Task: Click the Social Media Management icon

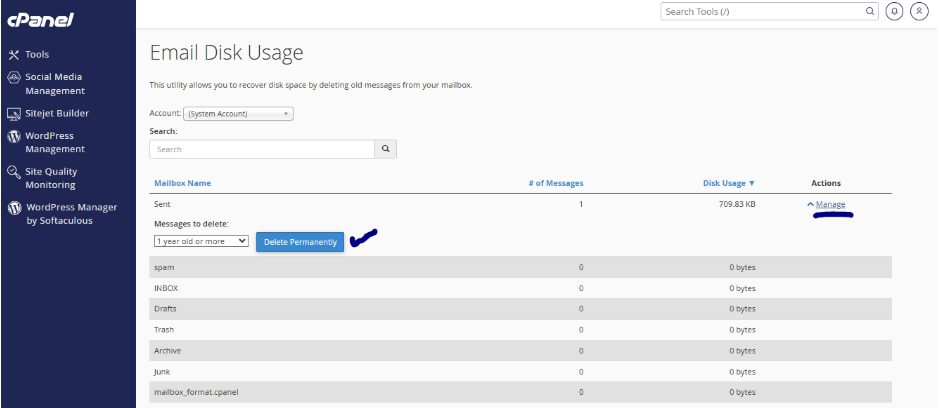Action: [x=14, y=78]
